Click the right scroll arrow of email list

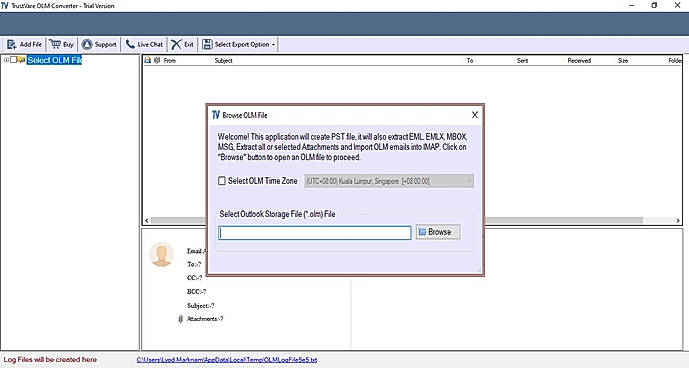(678, 220)
